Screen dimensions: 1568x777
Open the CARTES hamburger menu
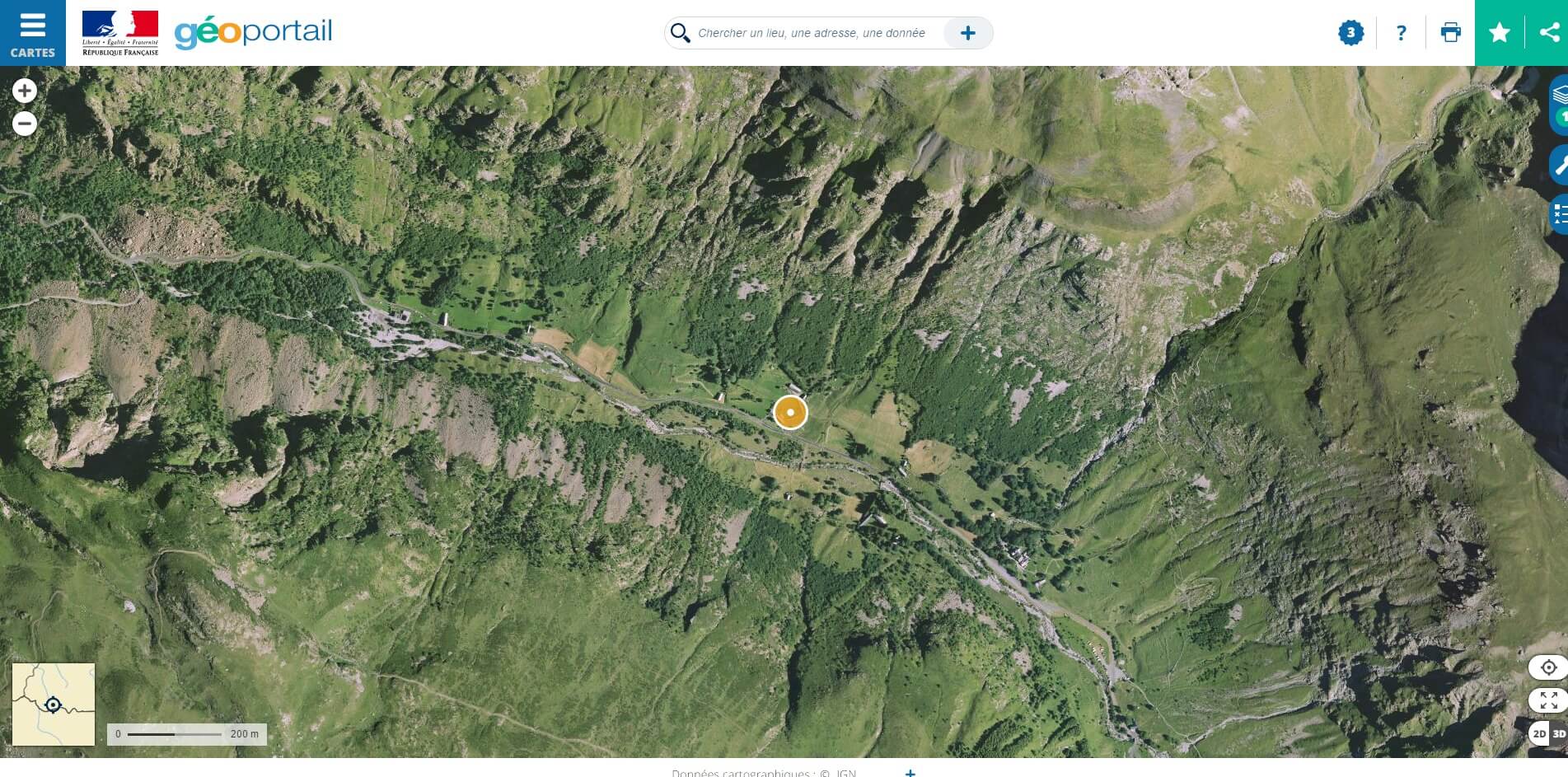point(32,33)
